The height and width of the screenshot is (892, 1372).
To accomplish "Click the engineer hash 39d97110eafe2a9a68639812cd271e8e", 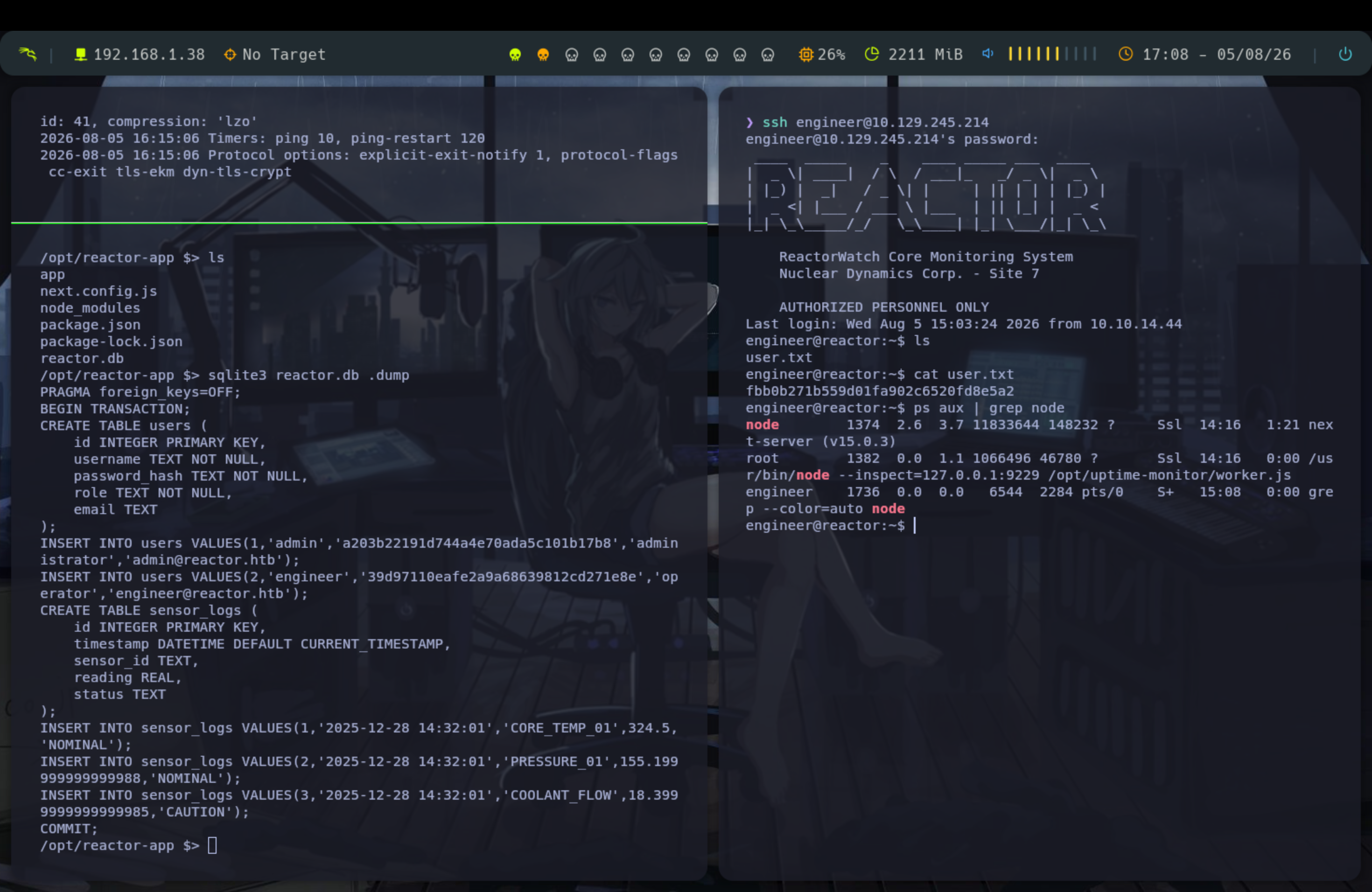I will pyautogui.click(x=502, y=577).
